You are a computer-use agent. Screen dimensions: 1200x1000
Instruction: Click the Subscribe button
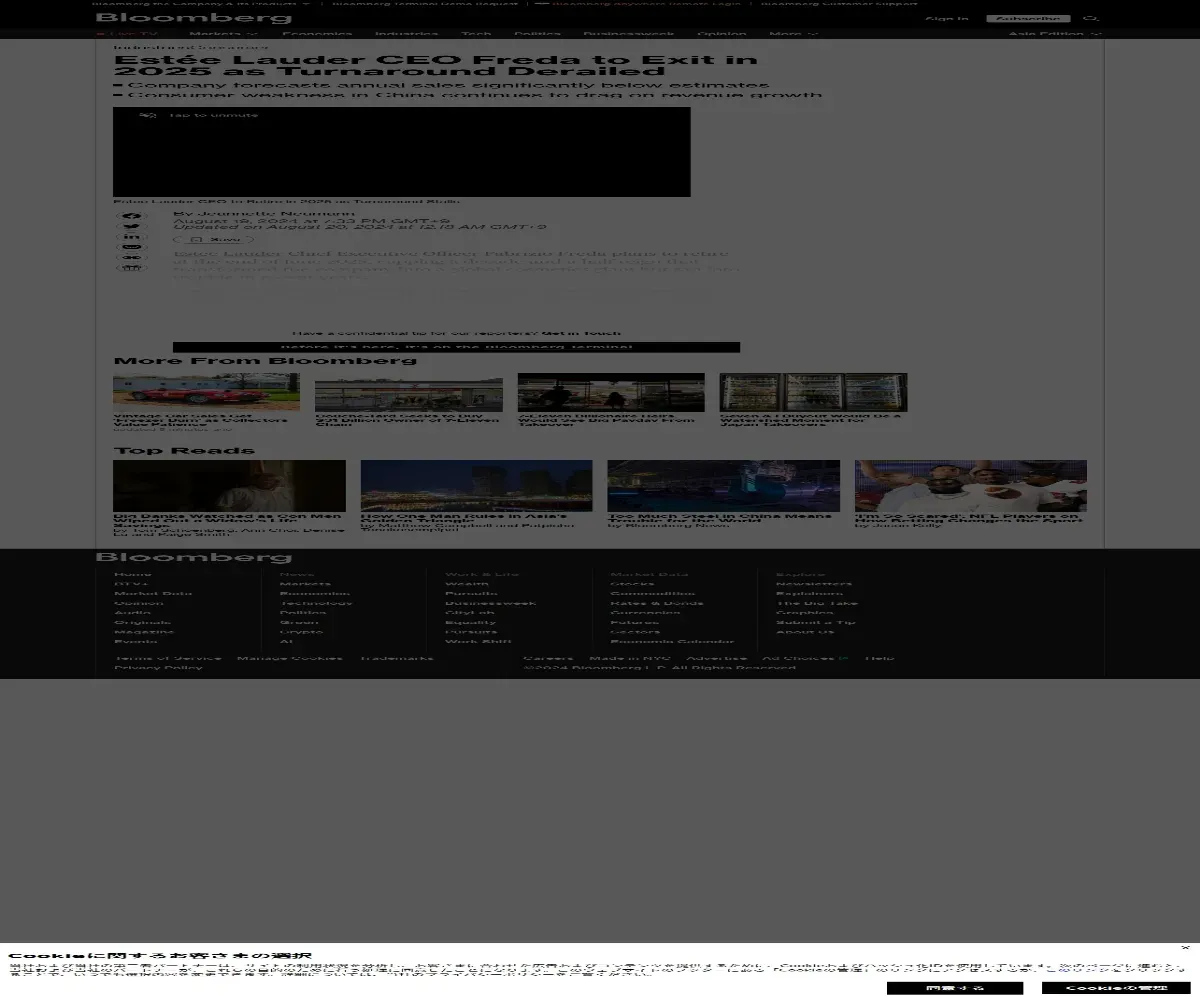1028,19
